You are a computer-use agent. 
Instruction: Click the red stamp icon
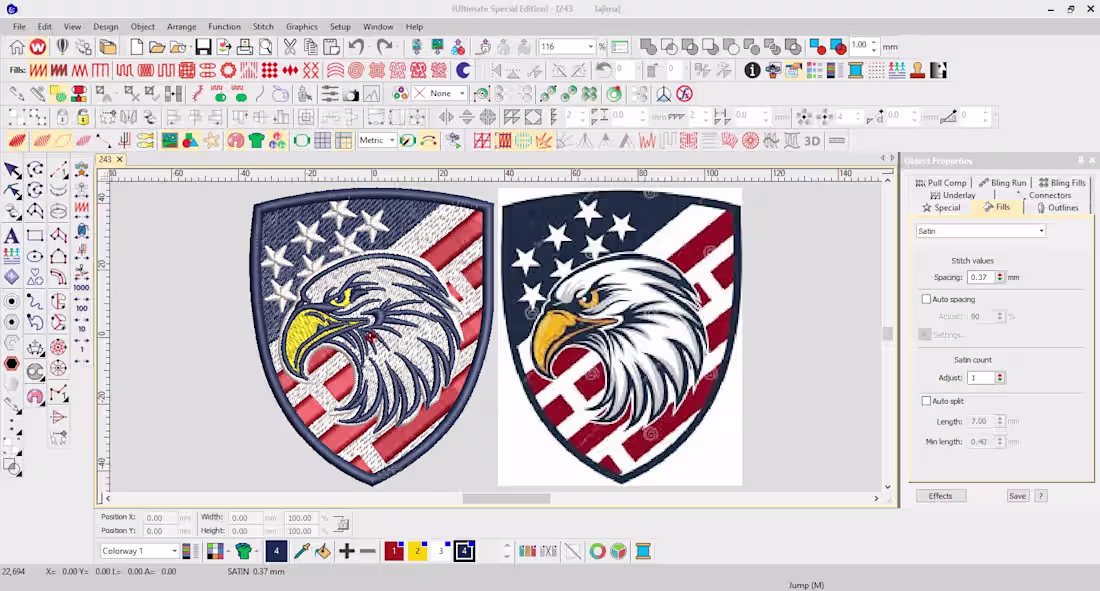click(x=918, y=70)
